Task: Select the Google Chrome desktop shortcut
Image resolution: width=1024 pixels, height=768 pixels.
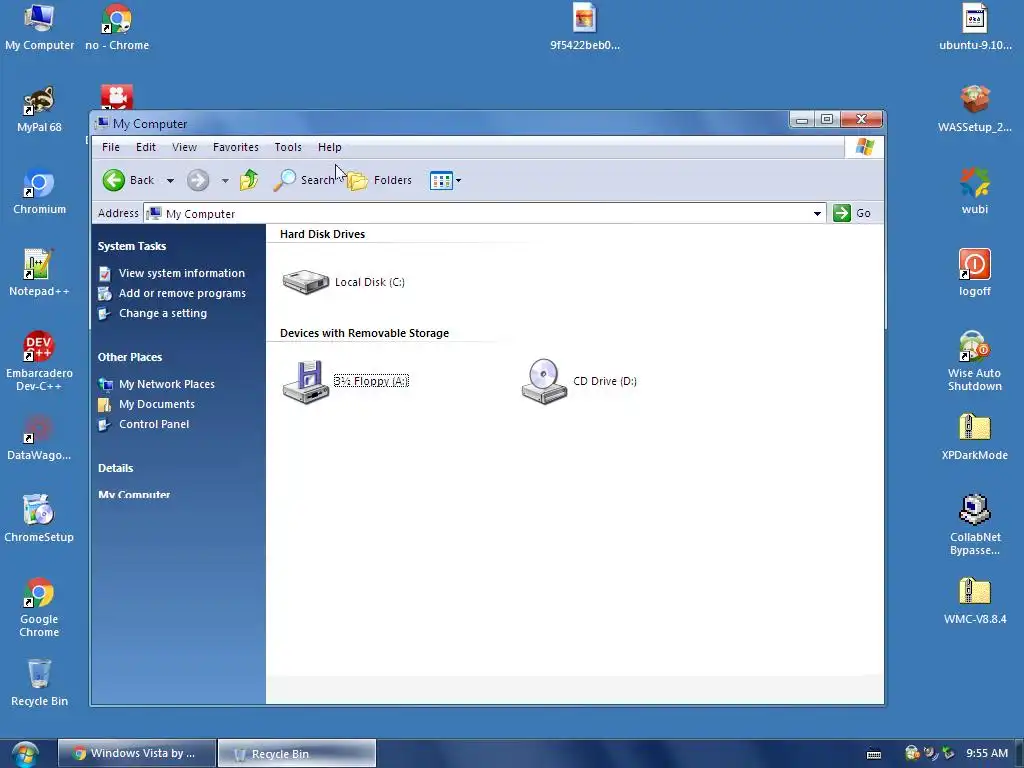Action: pos(39,606)
